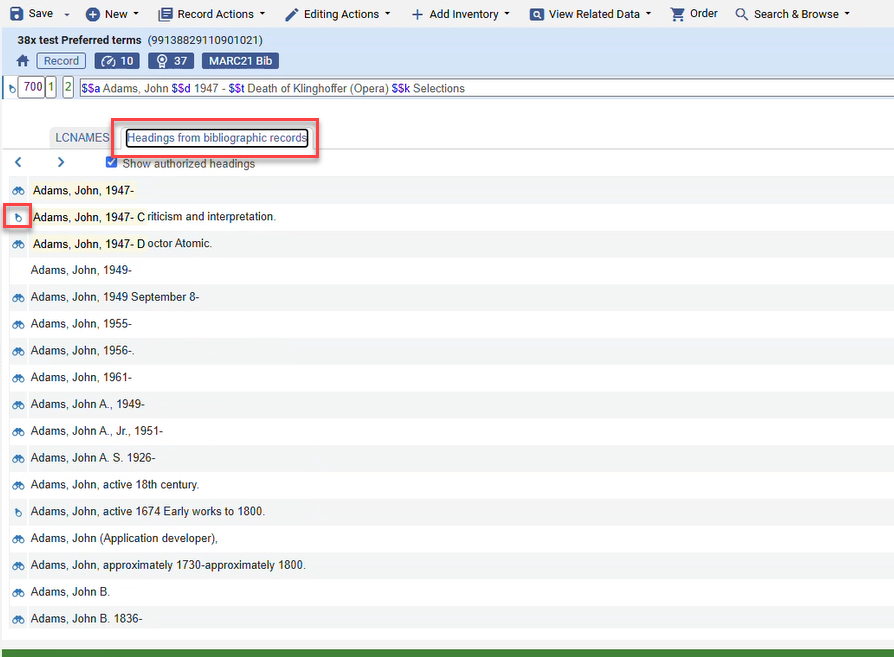
Task: Click binoculars icon for approximately 1730-approximately 1800 heading
Action: coord(18,566)
